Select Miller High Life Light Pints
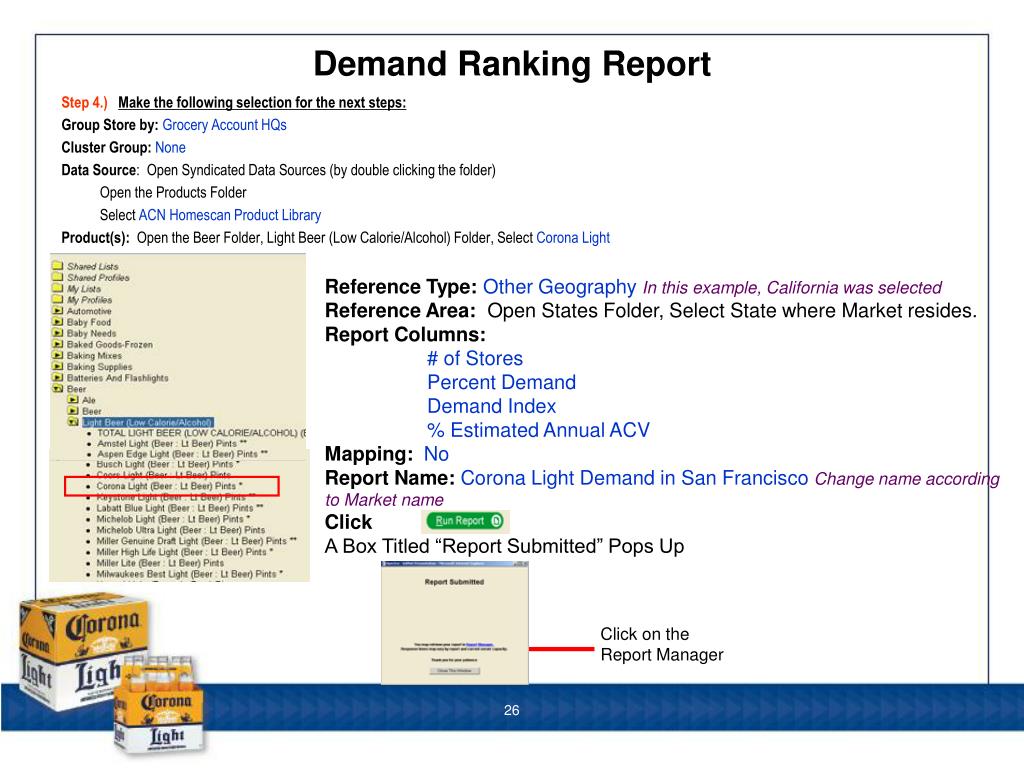Screen dimensions: 1024x768 (185, 552)
